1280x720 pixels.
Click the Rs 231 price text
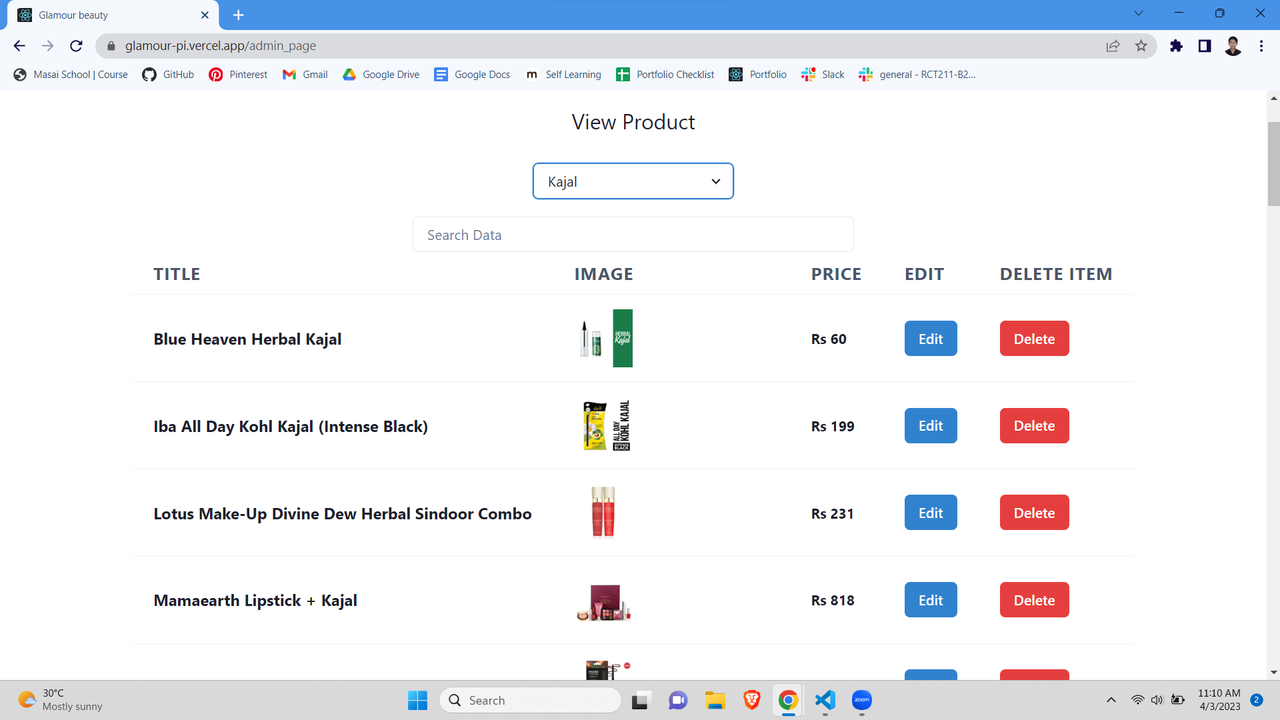pyautogui.click(x=833, y=513)
